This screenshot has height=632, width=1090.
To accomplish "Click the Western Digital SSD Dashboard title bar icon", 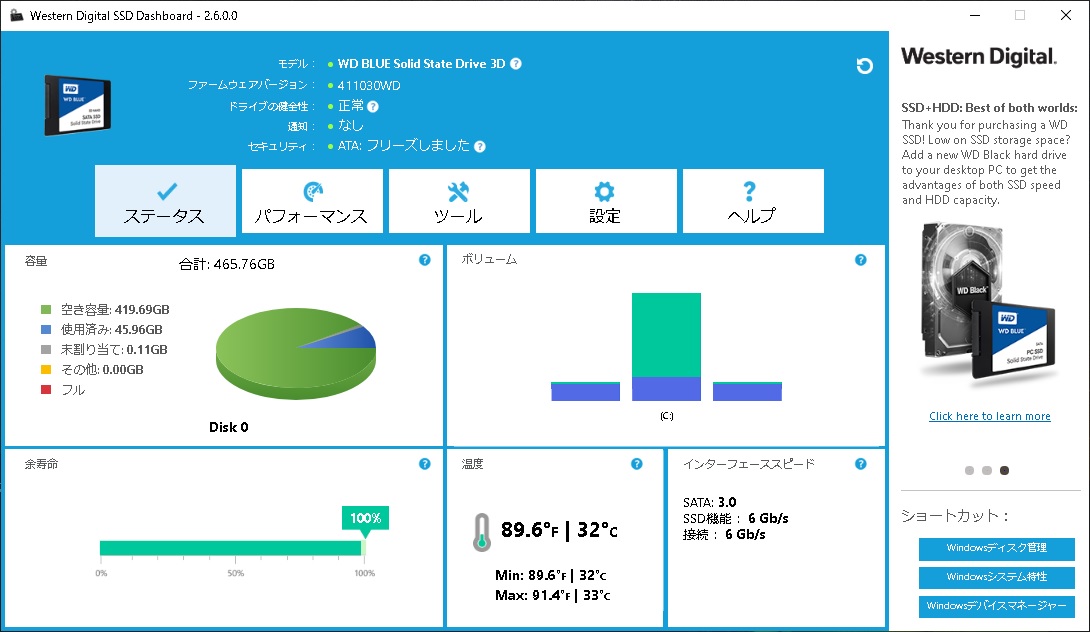I will (x=16, y=15).
